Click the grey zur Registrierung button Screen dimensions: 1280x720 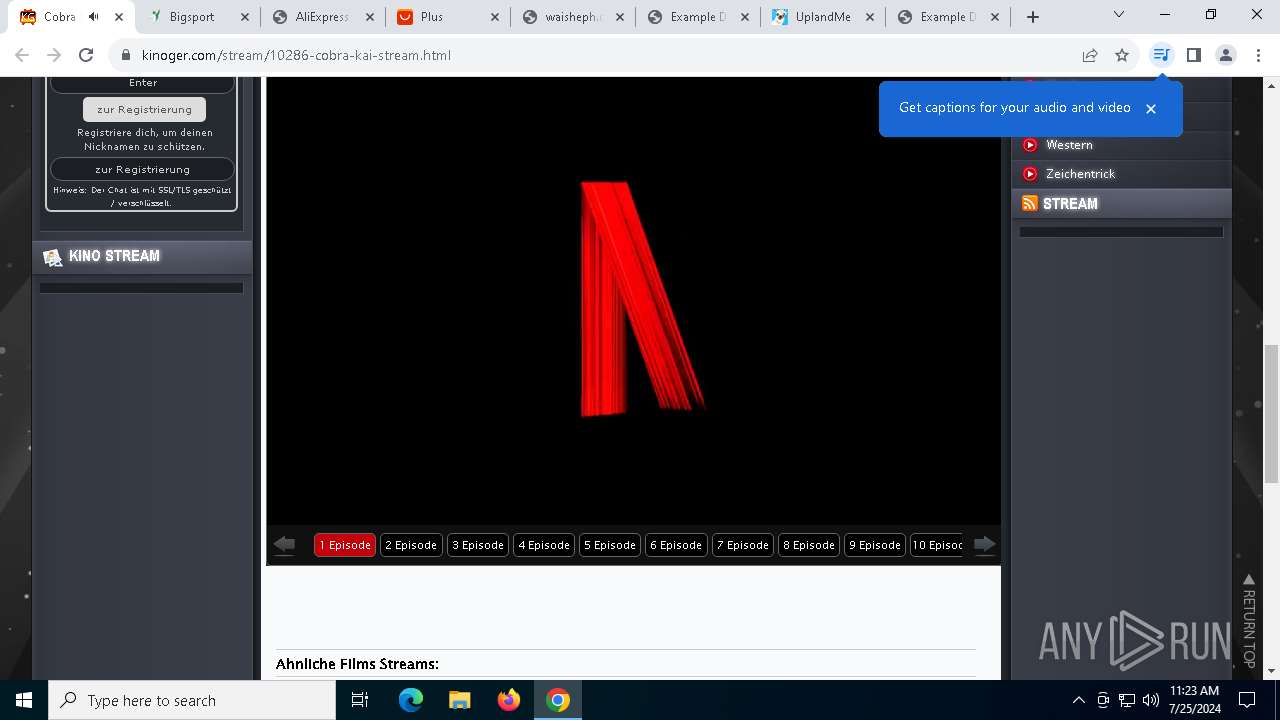pos(144,109)
